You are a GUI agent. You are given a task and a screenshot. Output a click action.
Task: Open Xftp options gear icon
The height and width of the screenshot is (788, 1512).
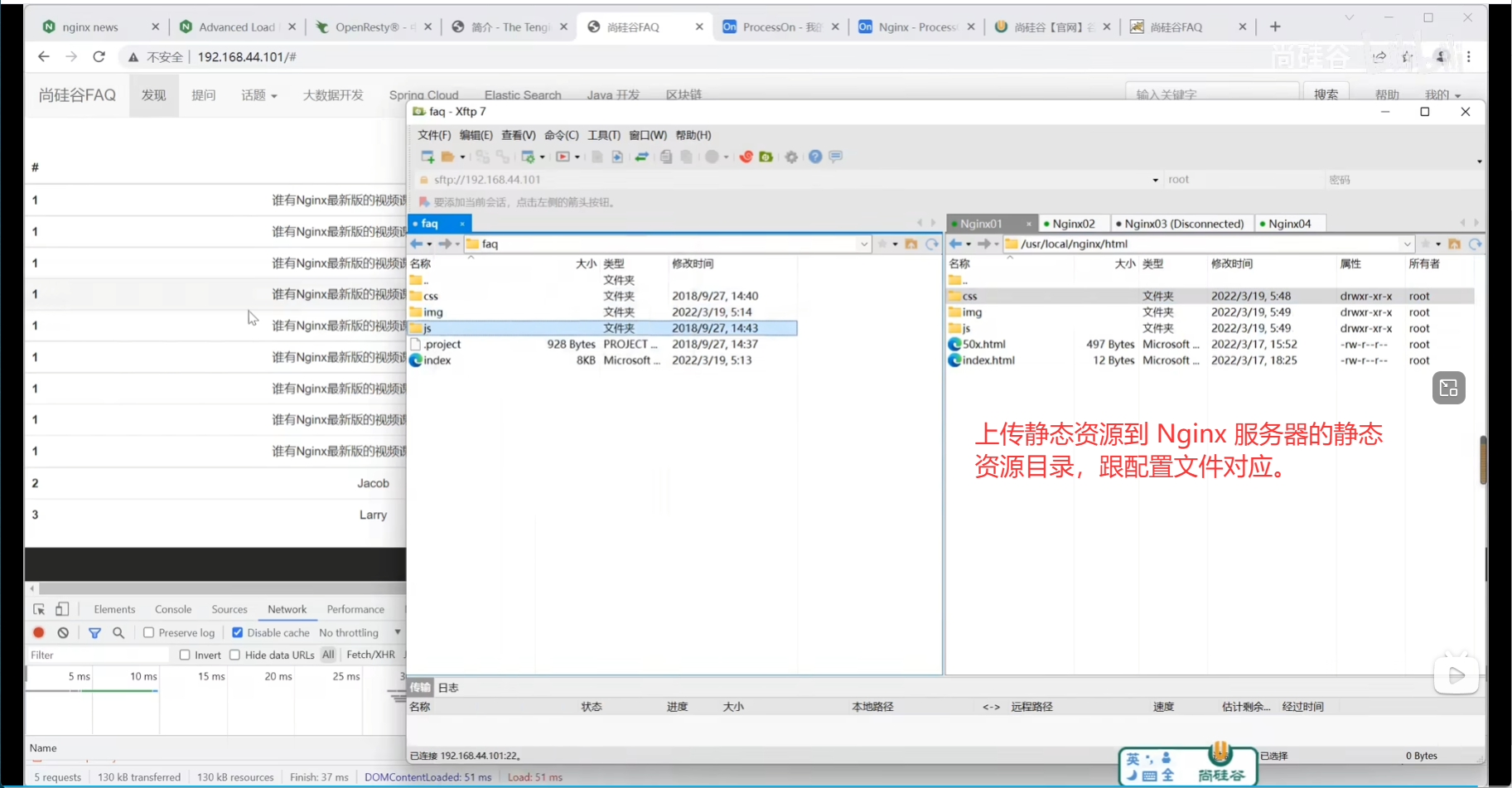pos(792,157)
